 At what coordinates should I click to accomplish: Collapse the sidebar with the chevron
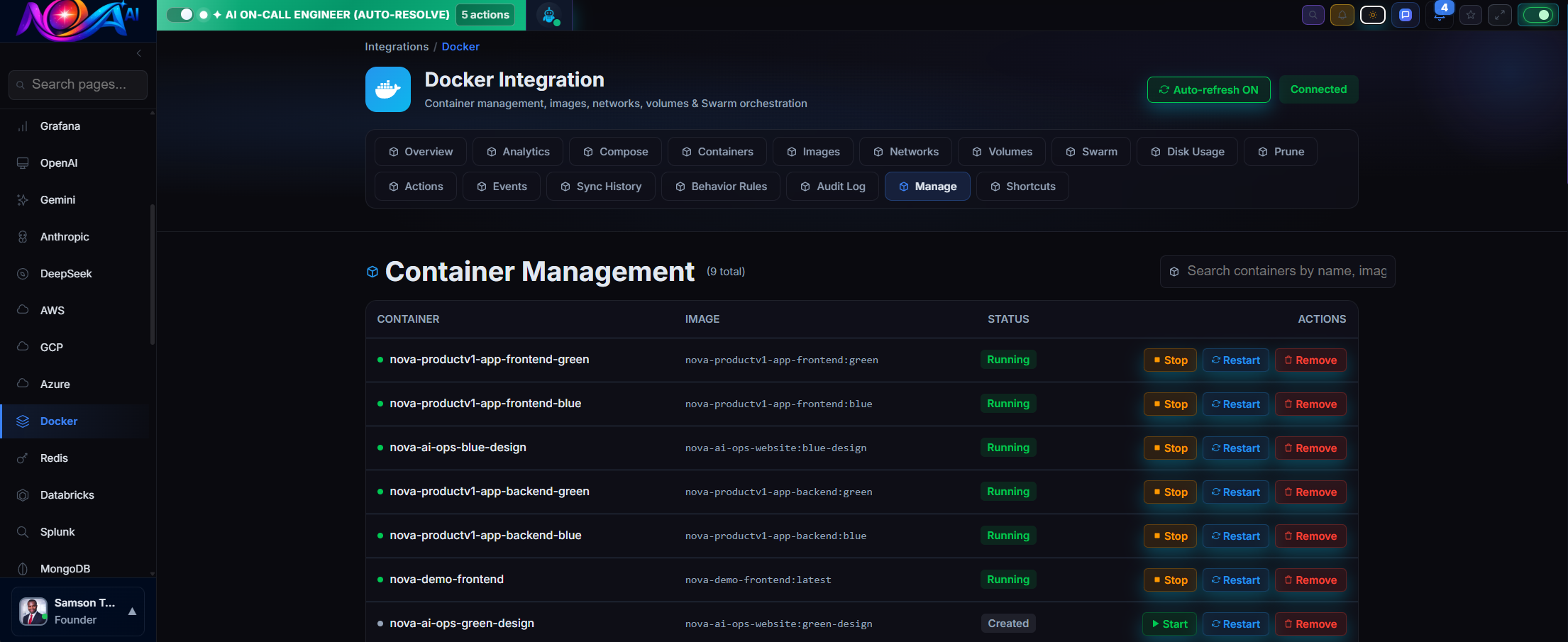coord(138,52)
